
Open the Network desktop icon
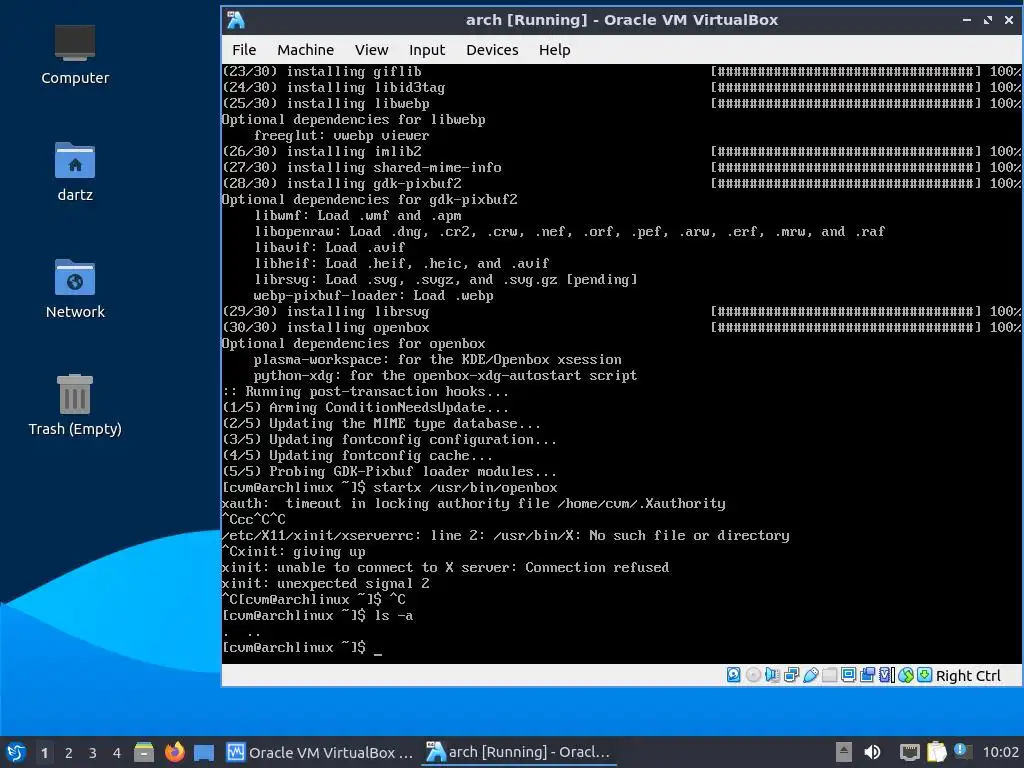click(x=74, y=289)
